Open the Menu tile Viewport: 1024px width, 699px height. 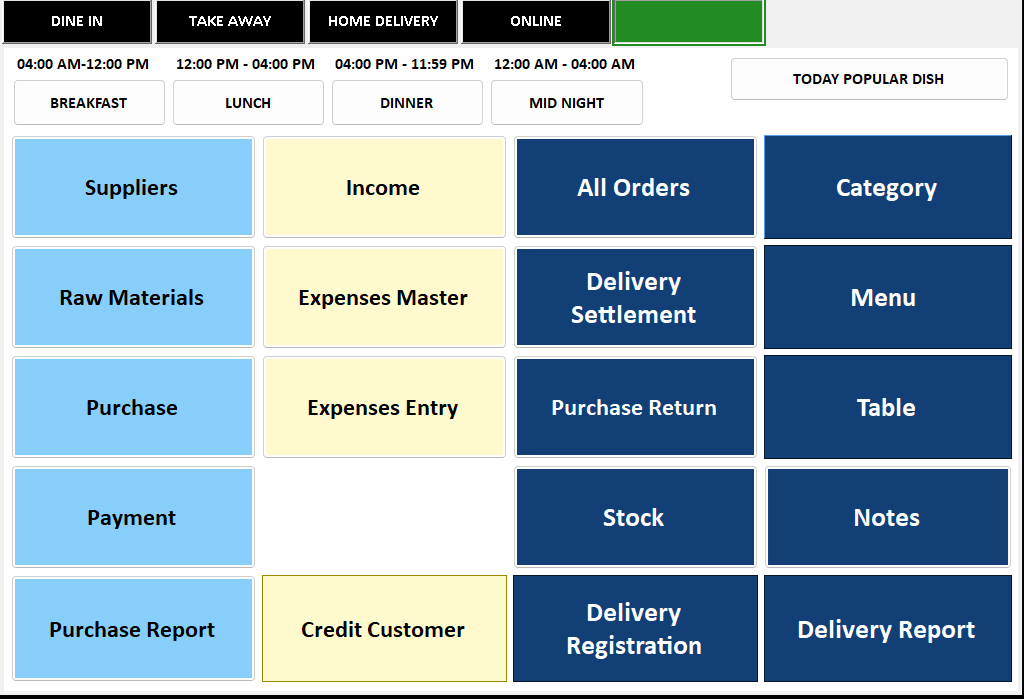888,297
